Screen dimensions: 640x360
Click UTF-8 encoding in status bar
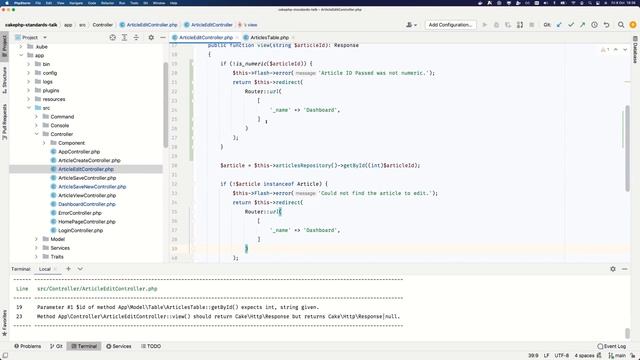point(562,356)
